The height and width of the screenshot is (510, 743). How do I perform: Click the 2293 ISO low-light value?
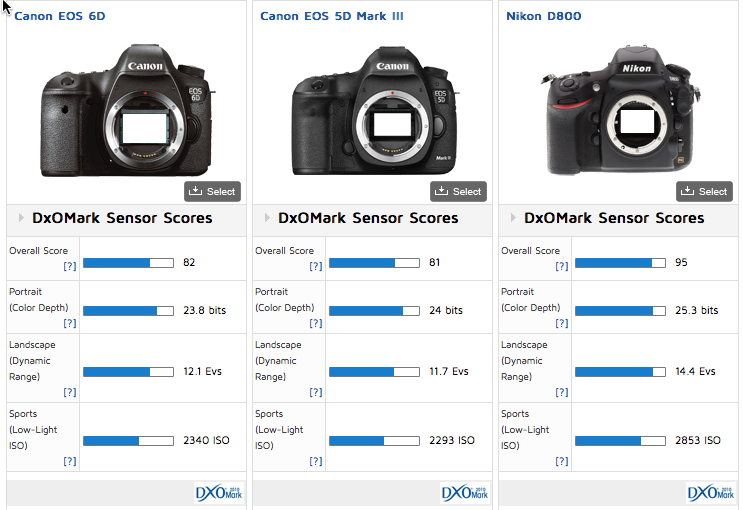click(452, 440)
